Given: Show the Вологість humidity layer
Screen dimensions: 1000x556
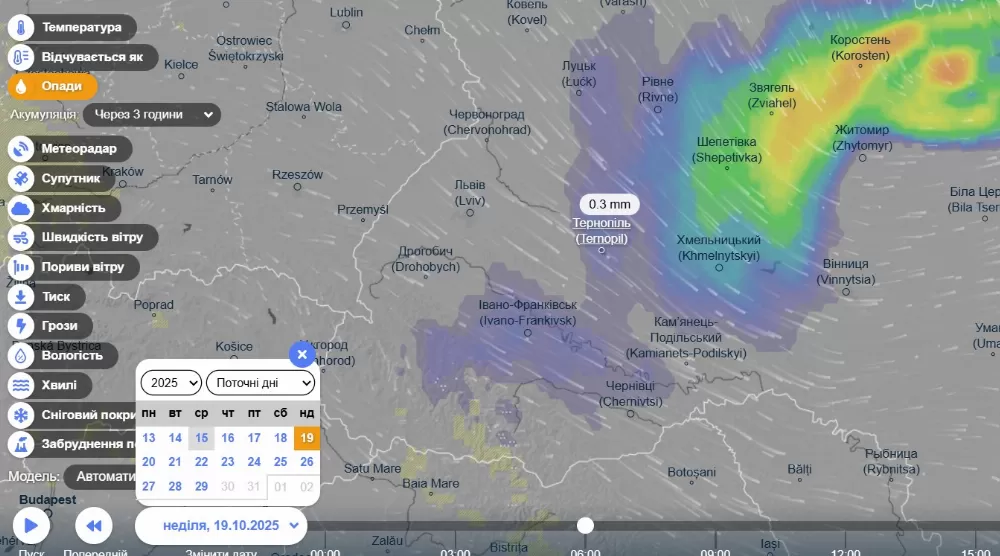Looking at the screenshot, I should (21, 355).
